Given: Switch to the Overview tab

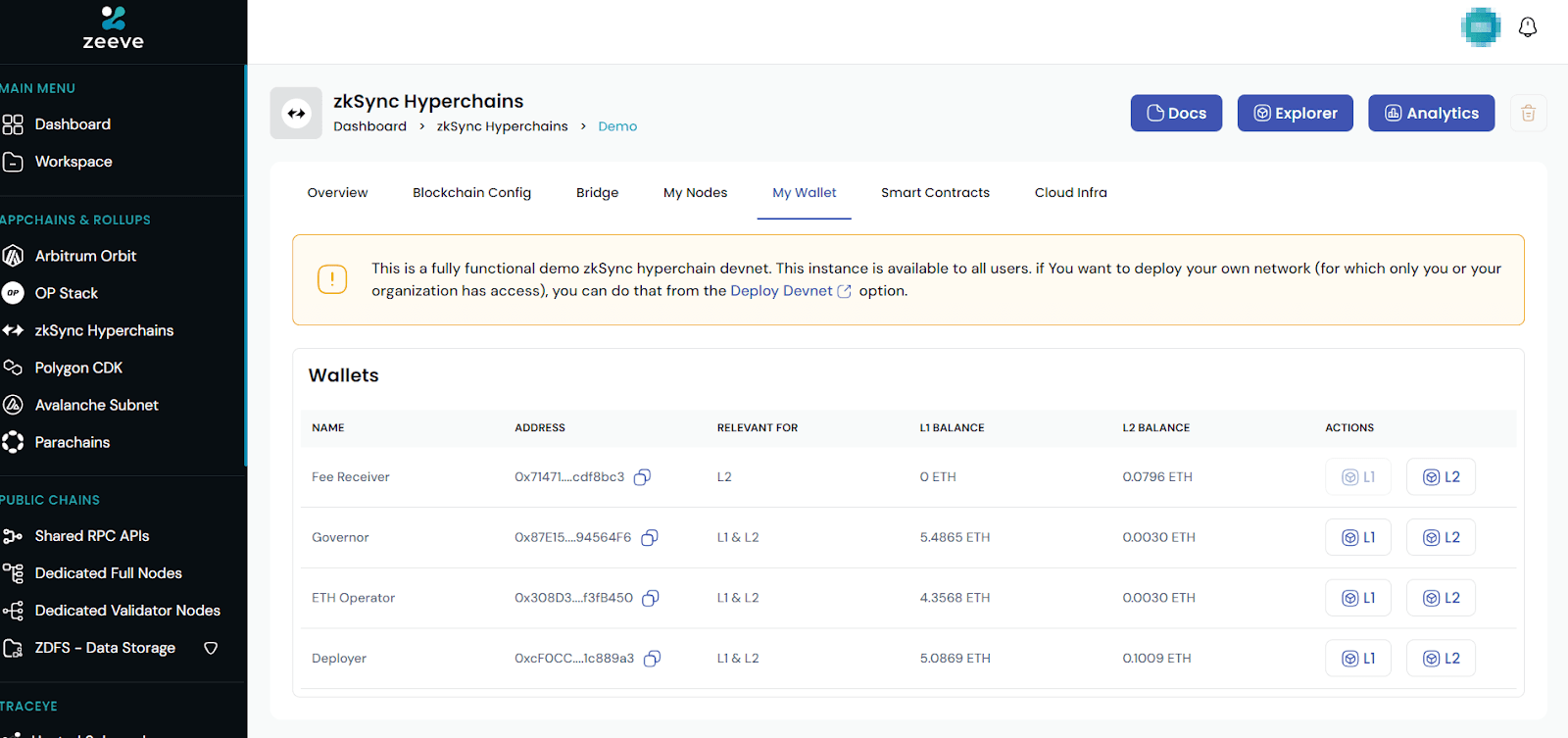Looking at the screenshot, I should pos(337,193).
